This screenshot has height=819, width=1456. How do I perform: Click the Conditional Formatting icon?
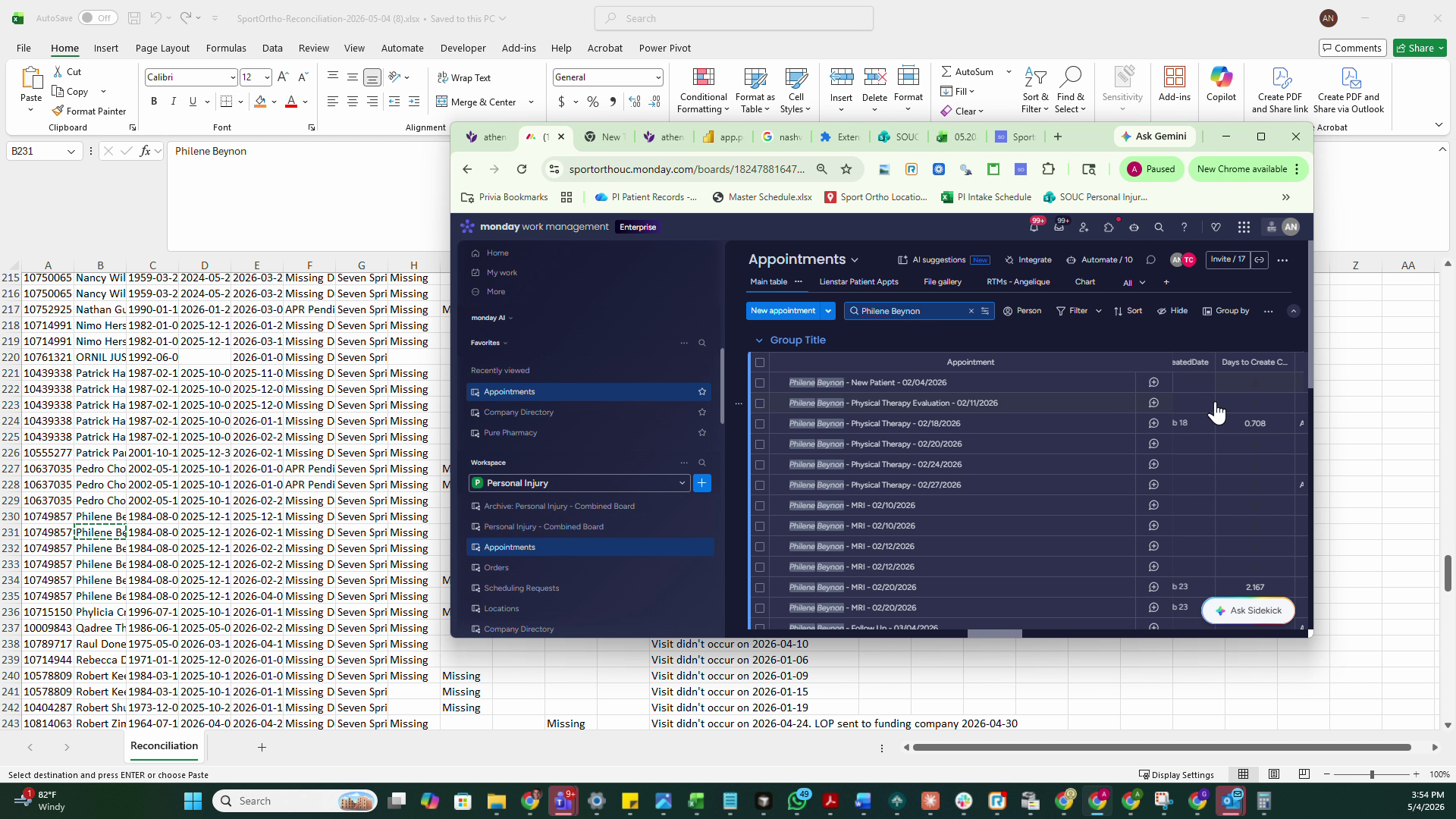click(x=703, y=77)
